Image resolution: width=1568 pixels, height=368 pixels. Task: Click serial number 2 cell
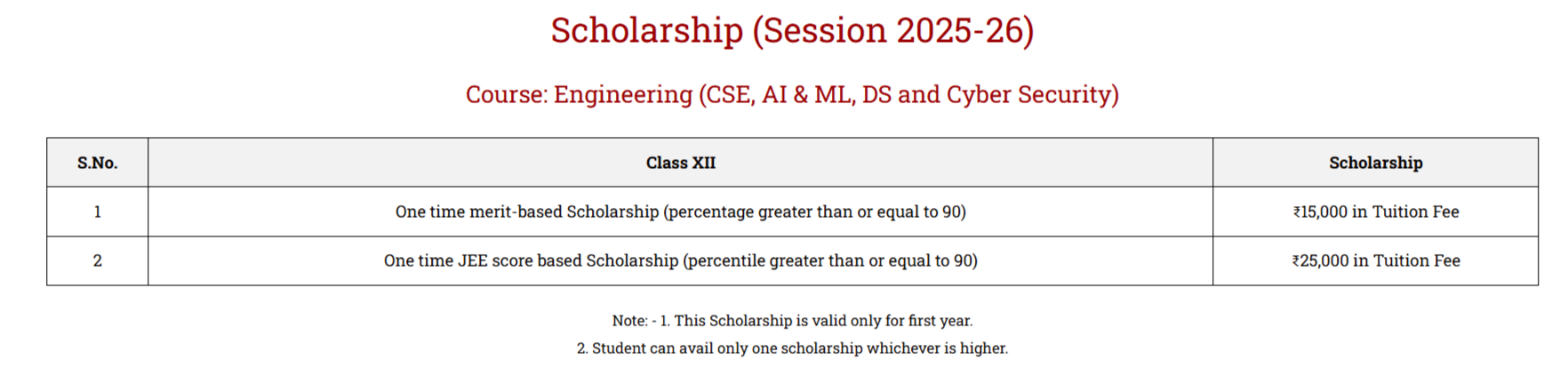coord(98,260)
